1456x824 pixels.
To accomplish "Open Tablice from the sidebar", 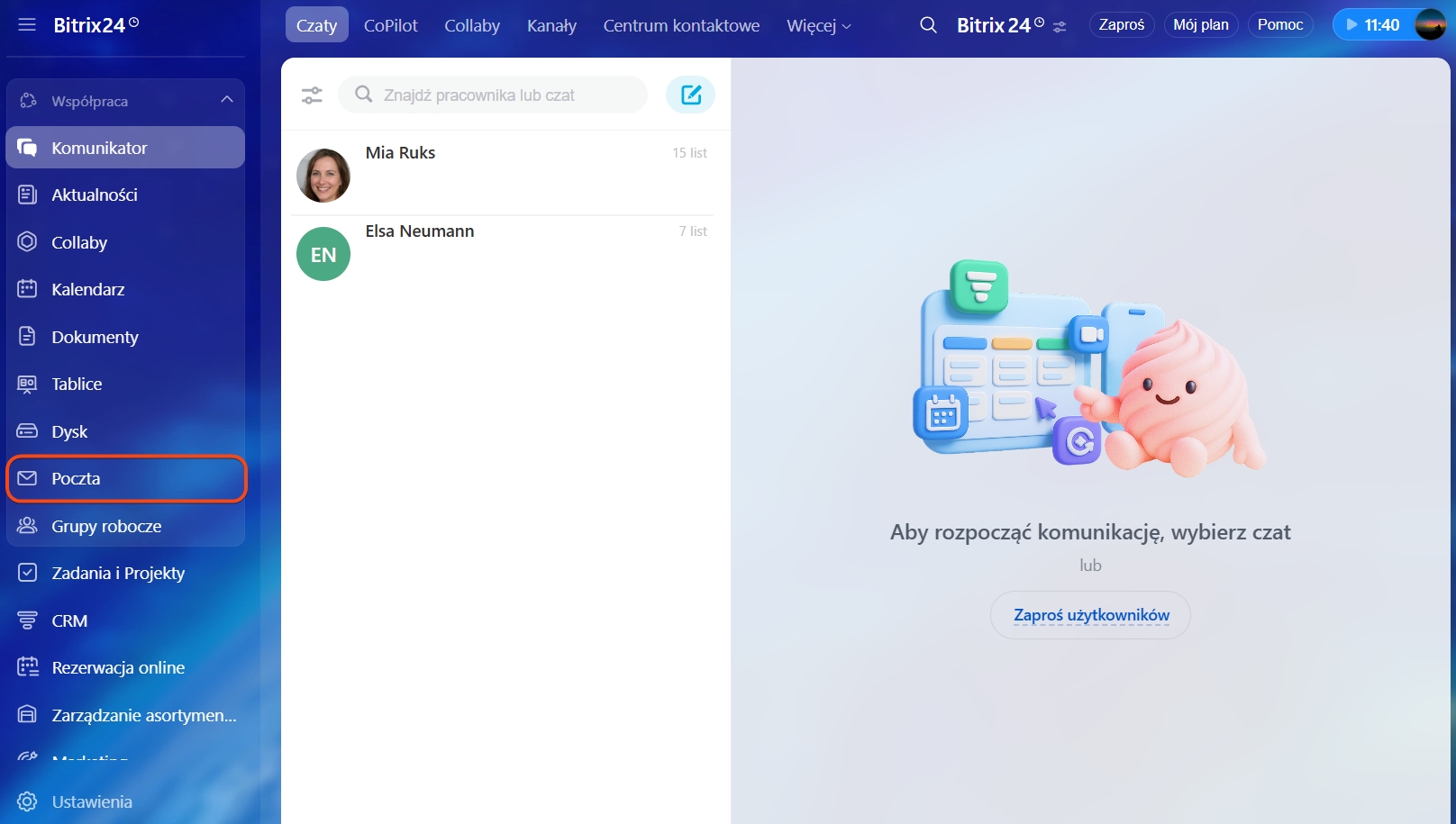I will pos(125,384).
